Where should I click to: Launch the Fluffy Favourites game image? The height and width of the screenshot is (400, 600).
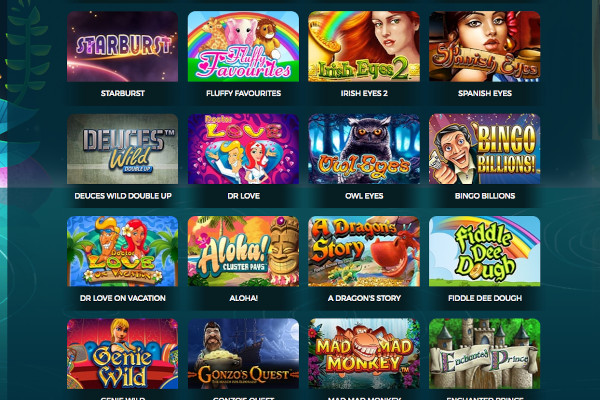point(243,46)
